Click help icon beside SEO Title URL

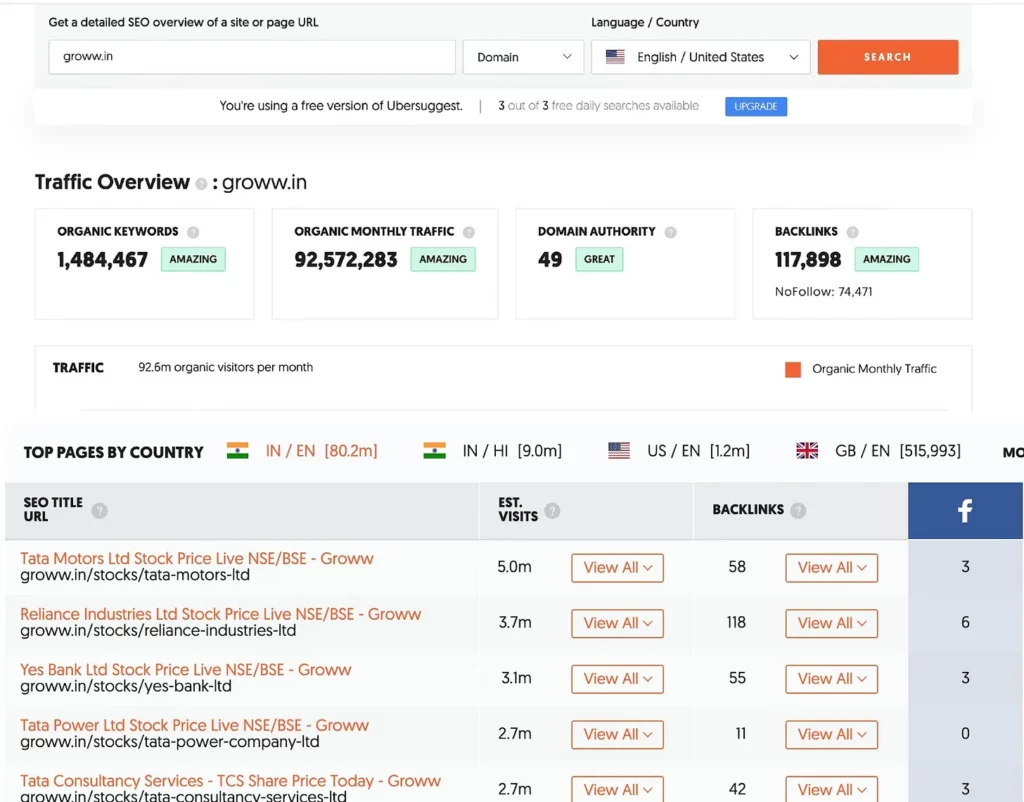(x=99, y=511)
